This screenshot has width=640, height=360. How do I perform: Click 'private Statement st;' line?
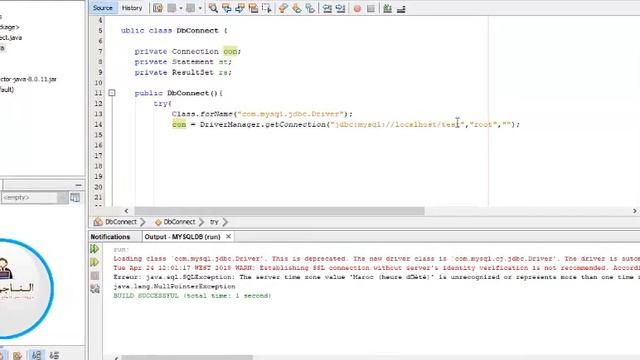[x=183, y=62]
